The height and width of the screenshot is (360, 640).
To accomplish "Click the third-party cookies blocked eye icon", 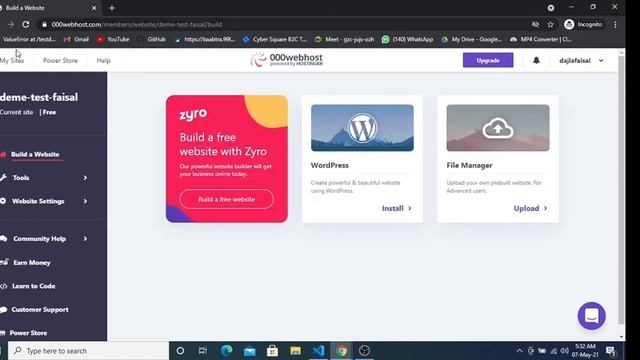I will point(536,24).
